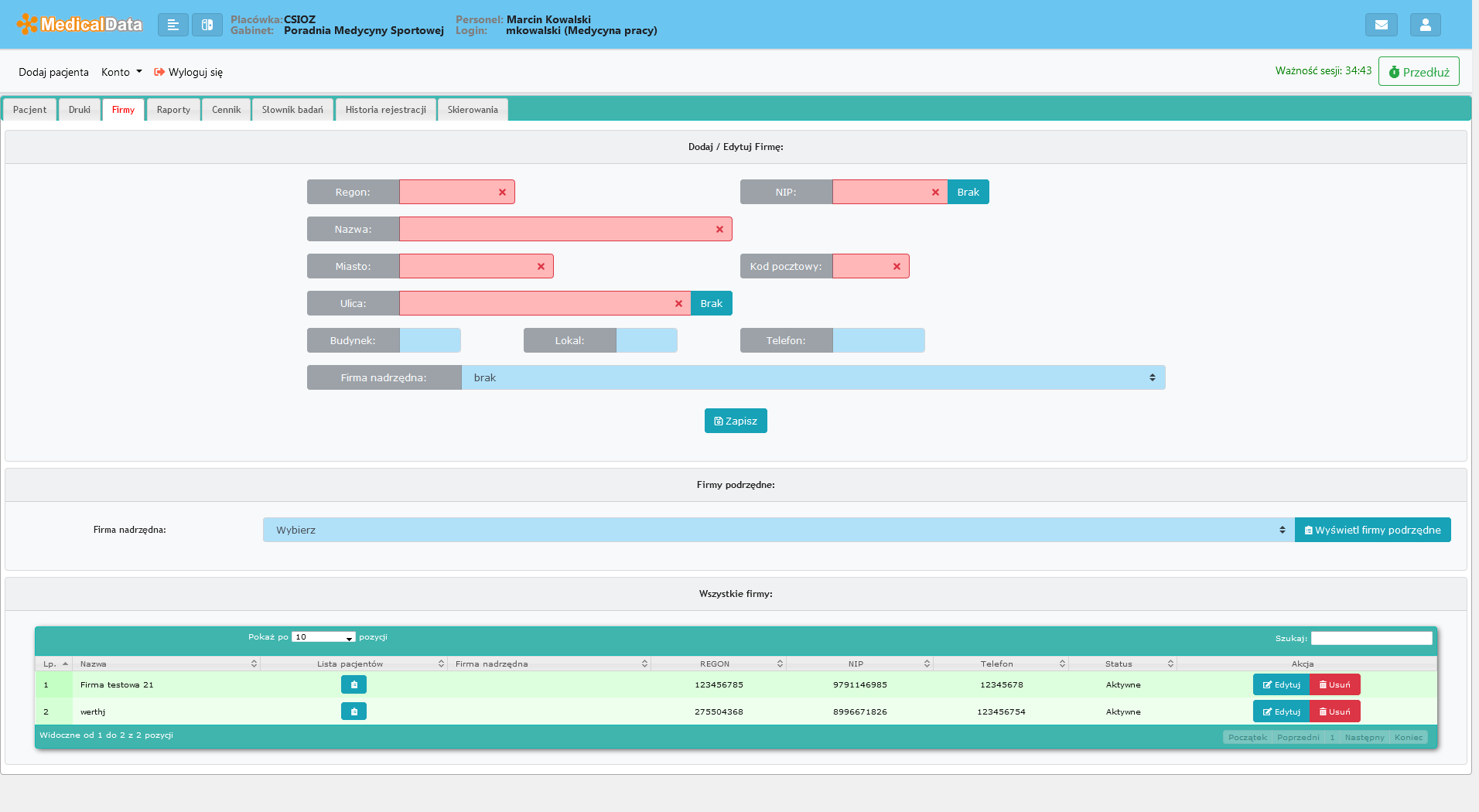Click Wyświetl firmy podrzędne button
This screenshot has width=1479, height=812.
click(1372, 530)
